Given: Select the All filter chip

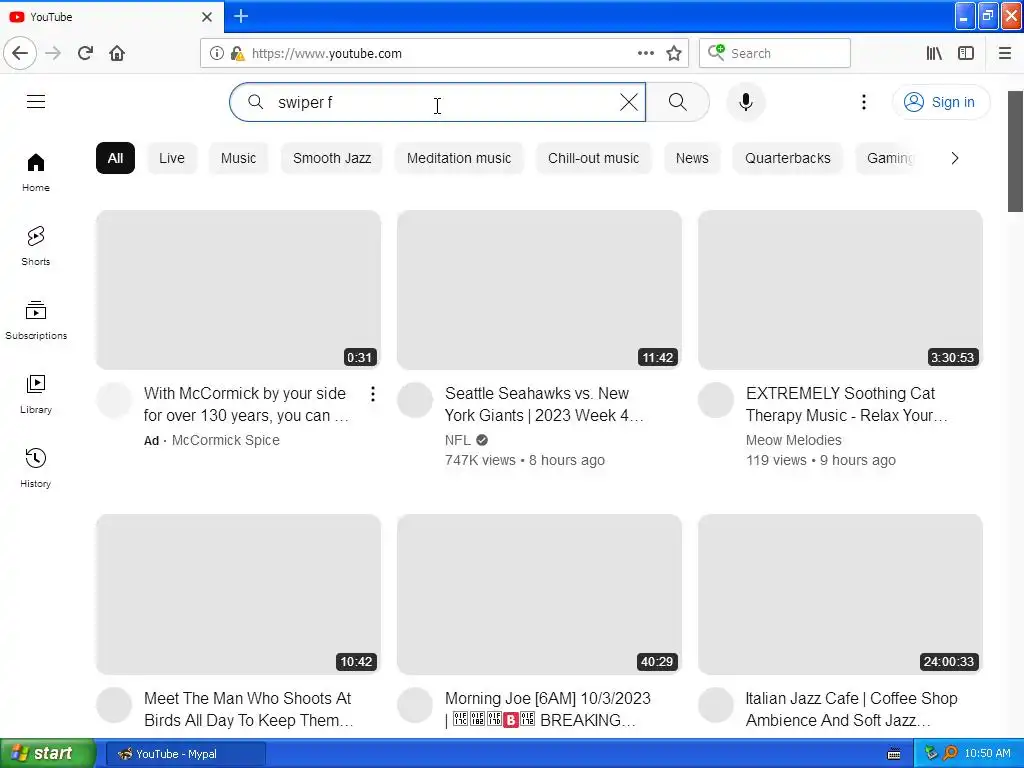Looking at the screenshot, I should click(115, 158).
